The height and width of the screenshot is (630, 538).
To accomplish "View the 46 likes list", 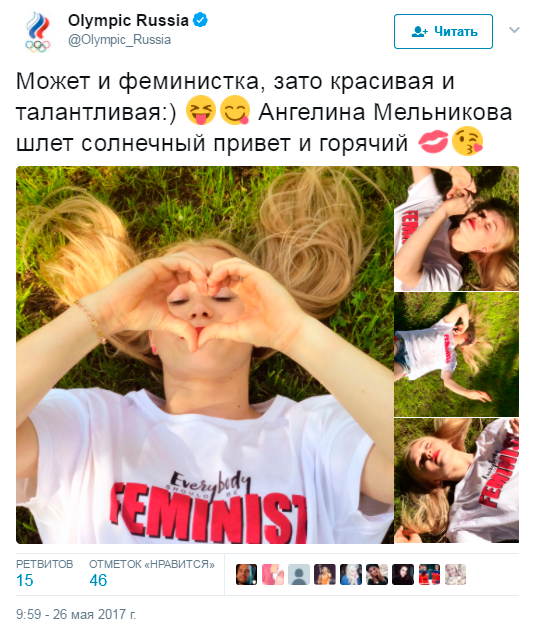I will point(152,573).
